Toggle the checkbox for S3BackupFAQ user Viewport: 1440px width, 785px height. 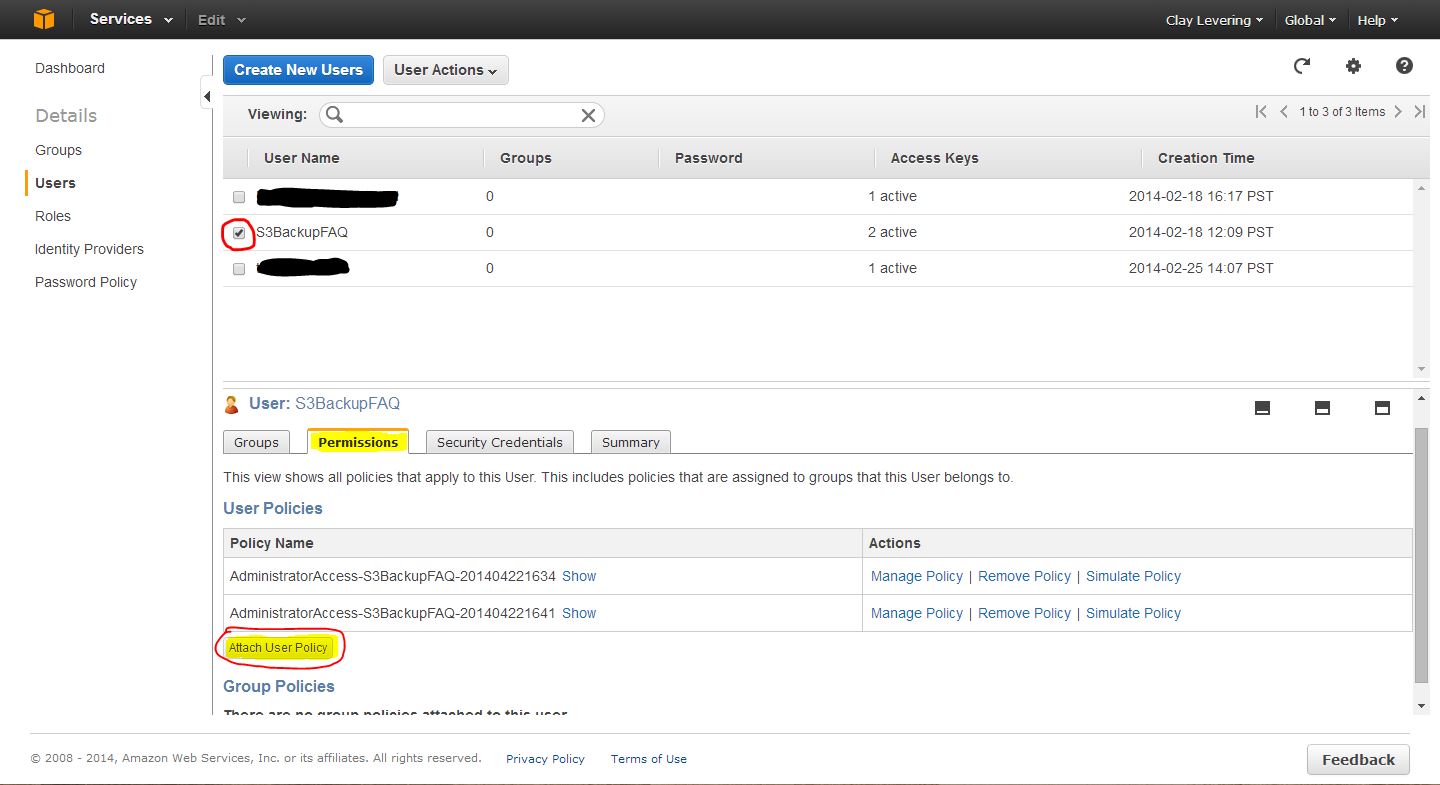[239, 233]
